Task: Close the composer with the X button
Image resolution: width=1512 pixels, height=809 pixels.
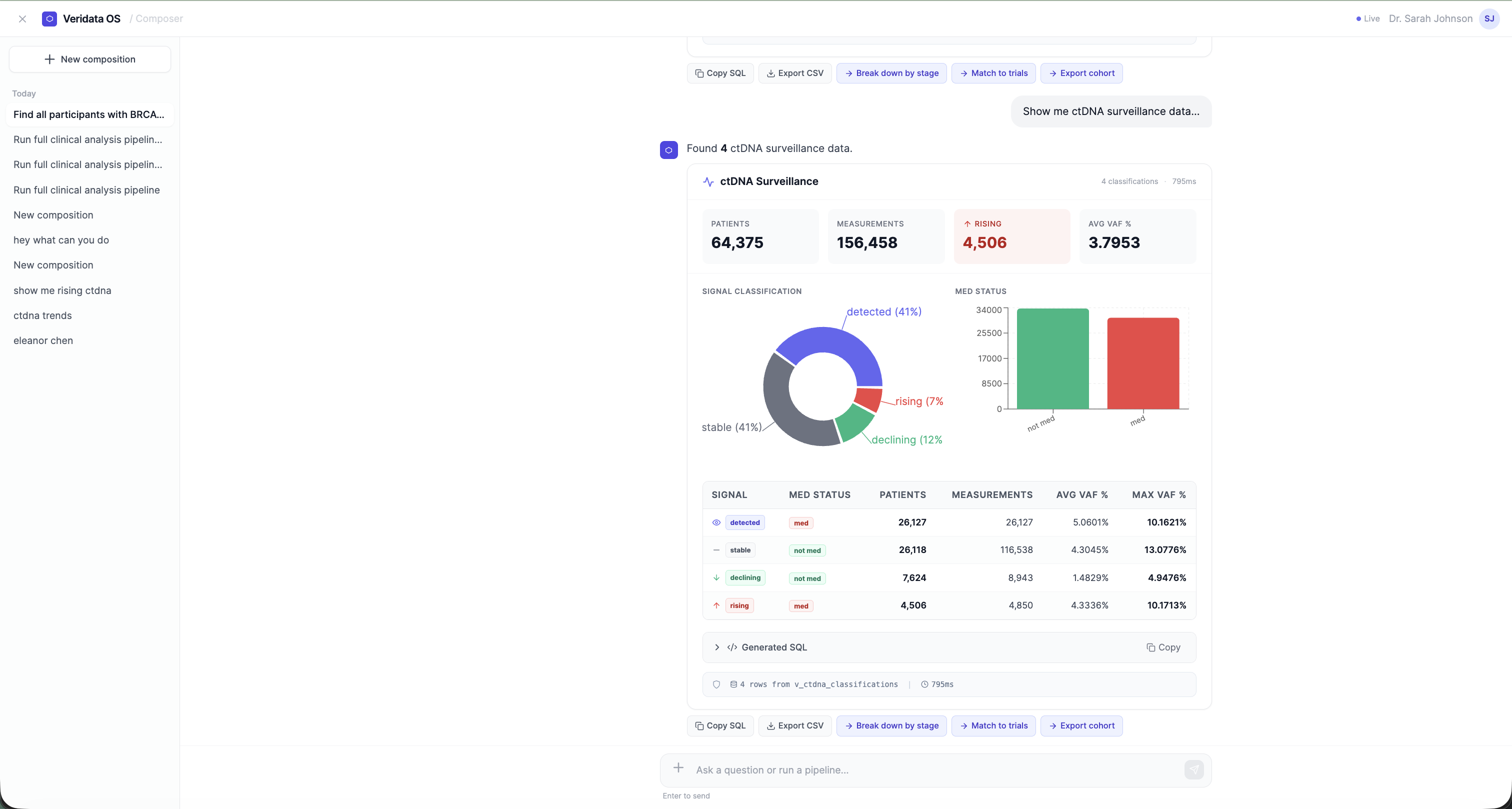Action: tap(22, 19)
